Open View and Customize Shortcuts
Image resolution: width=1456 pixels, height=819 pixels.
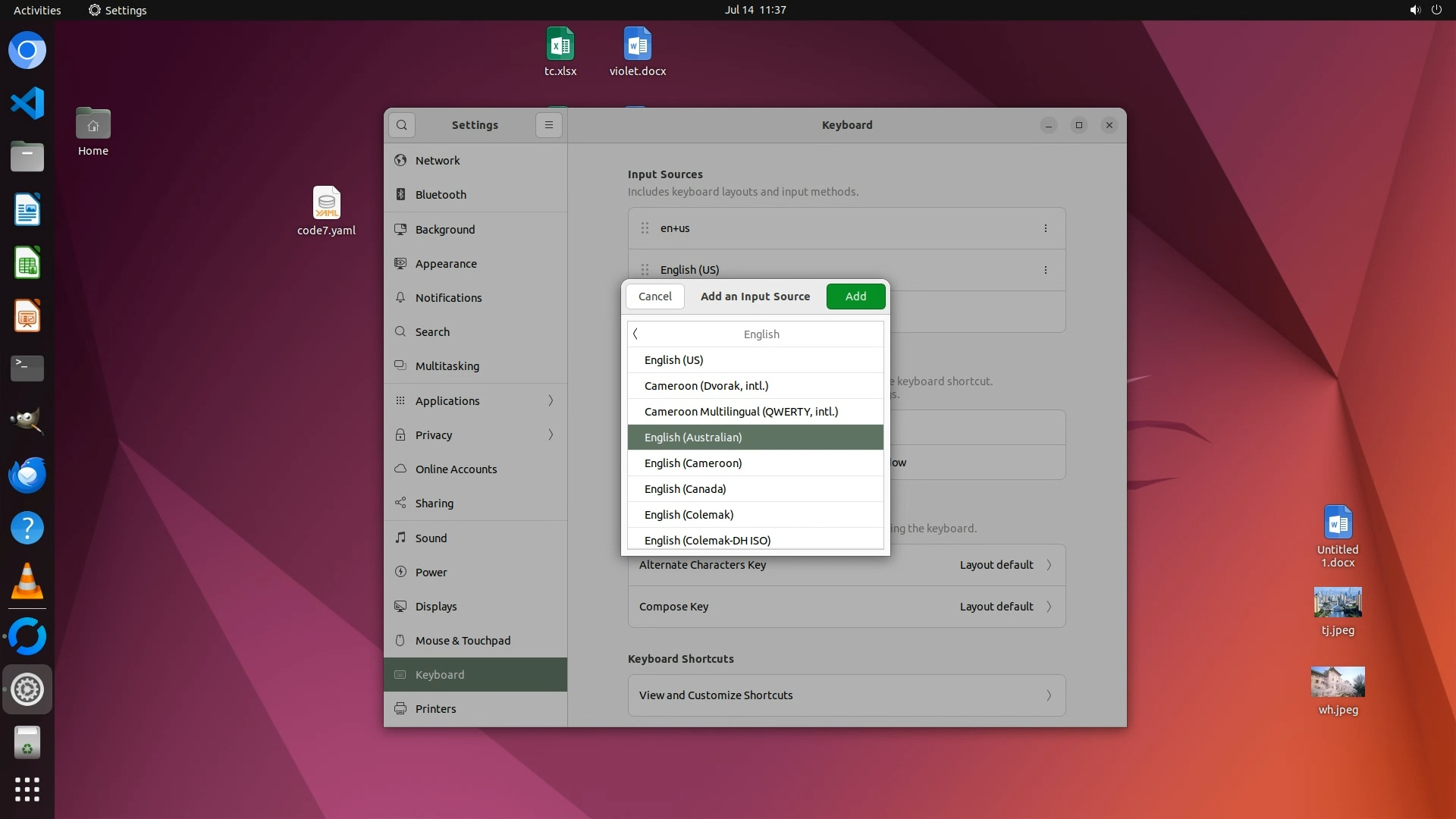pos(846,695)
